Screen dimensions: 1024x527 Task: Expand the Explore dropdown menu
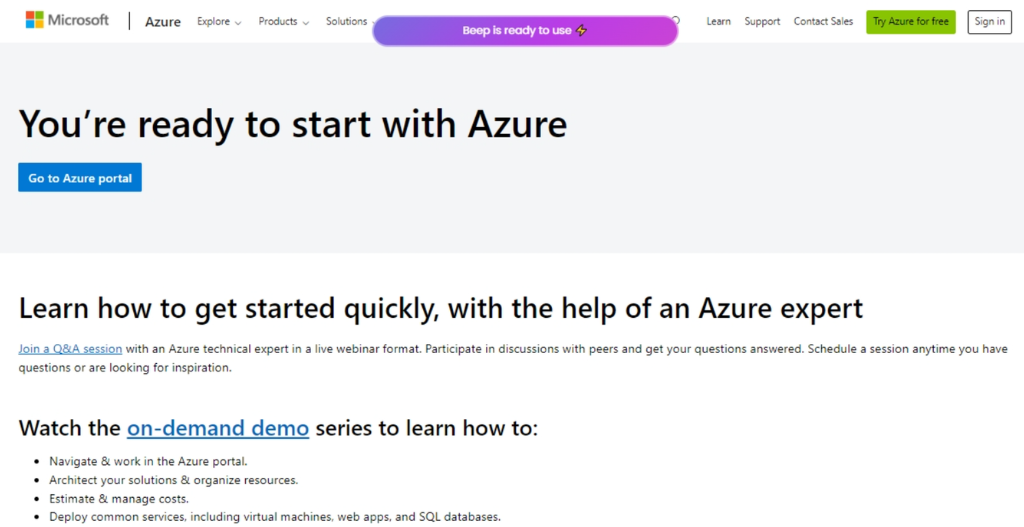tap(219, 21)
